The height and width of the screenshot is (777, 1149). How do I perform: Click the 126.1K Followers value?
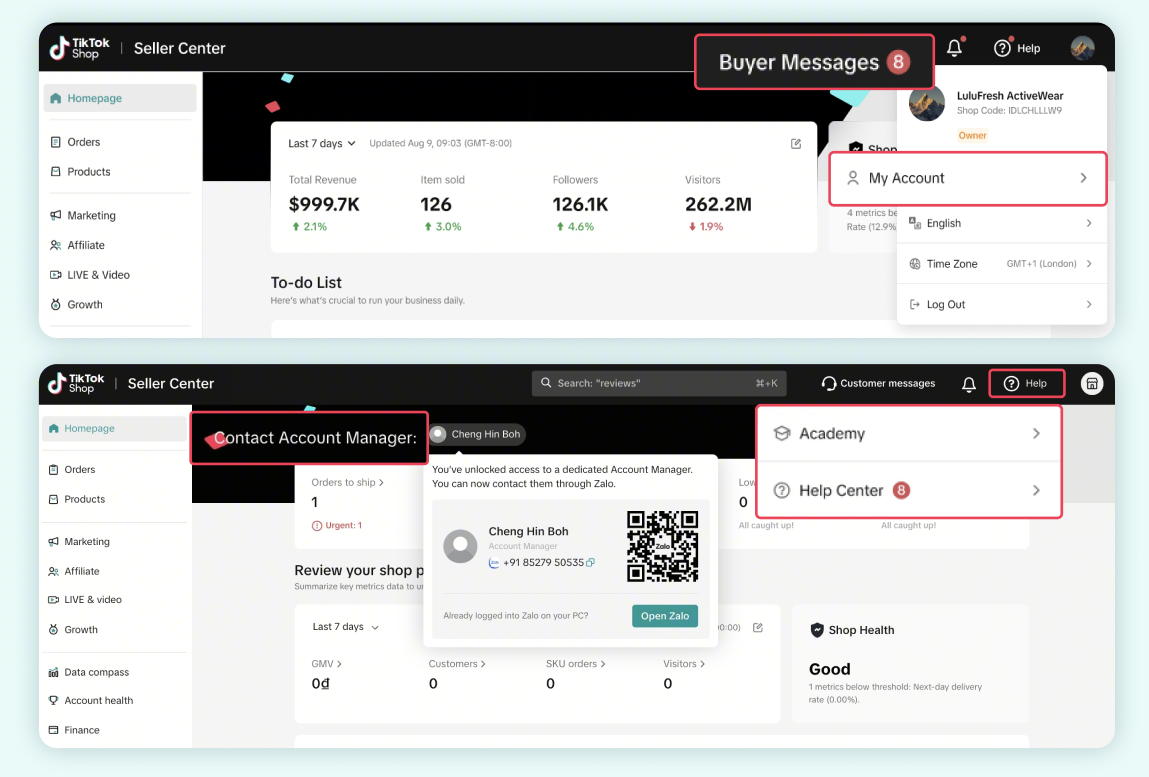coord(580,205)
